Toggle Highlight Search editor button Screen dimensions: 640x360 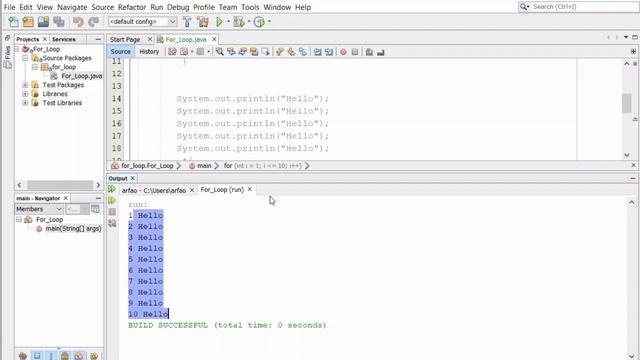tap(254, 52)
